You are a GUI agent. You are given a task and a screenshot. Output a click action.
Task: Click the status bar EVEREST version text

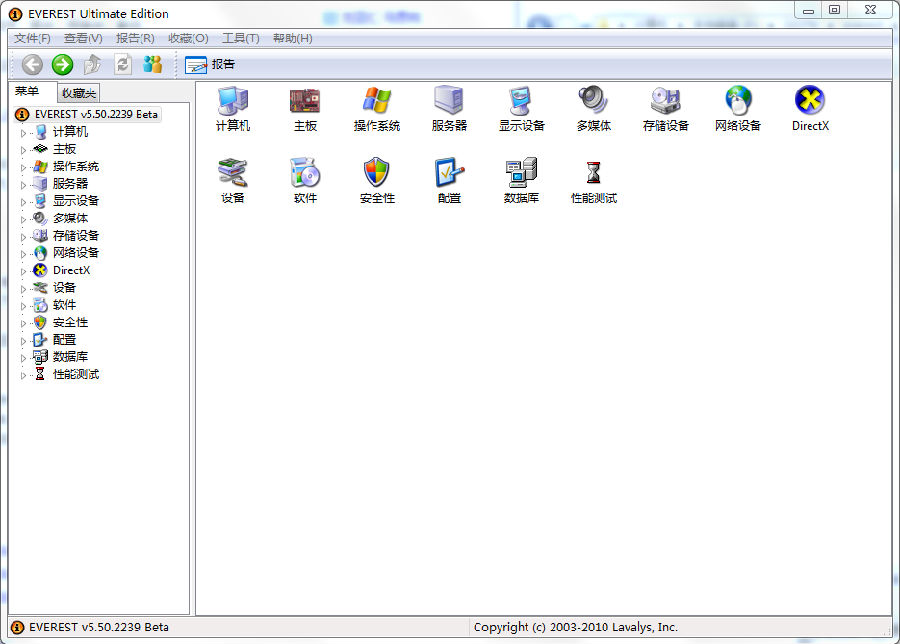(x=99, y=627)
